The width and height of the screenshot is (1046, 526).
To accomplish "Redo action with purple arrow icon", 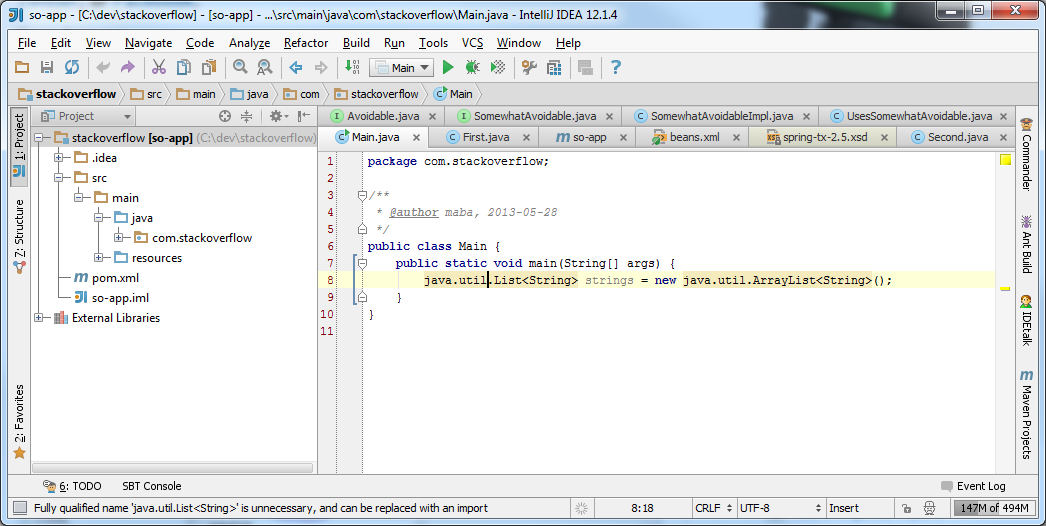I will click(x=127, y=67).
